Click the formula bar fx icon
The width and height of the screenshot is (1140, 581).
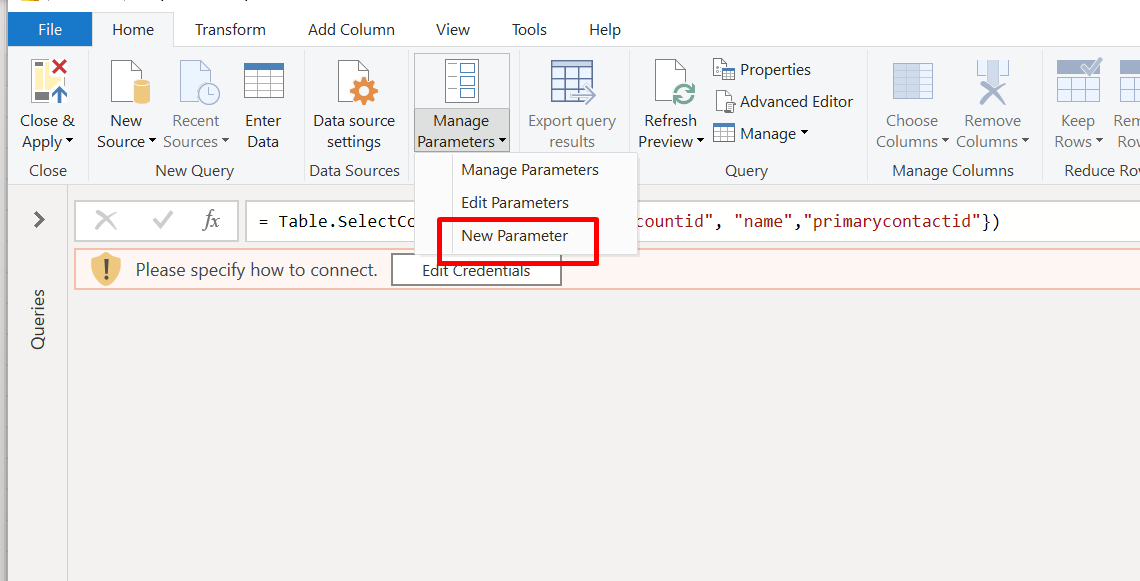pyautogui.click(x=211, y=221)
